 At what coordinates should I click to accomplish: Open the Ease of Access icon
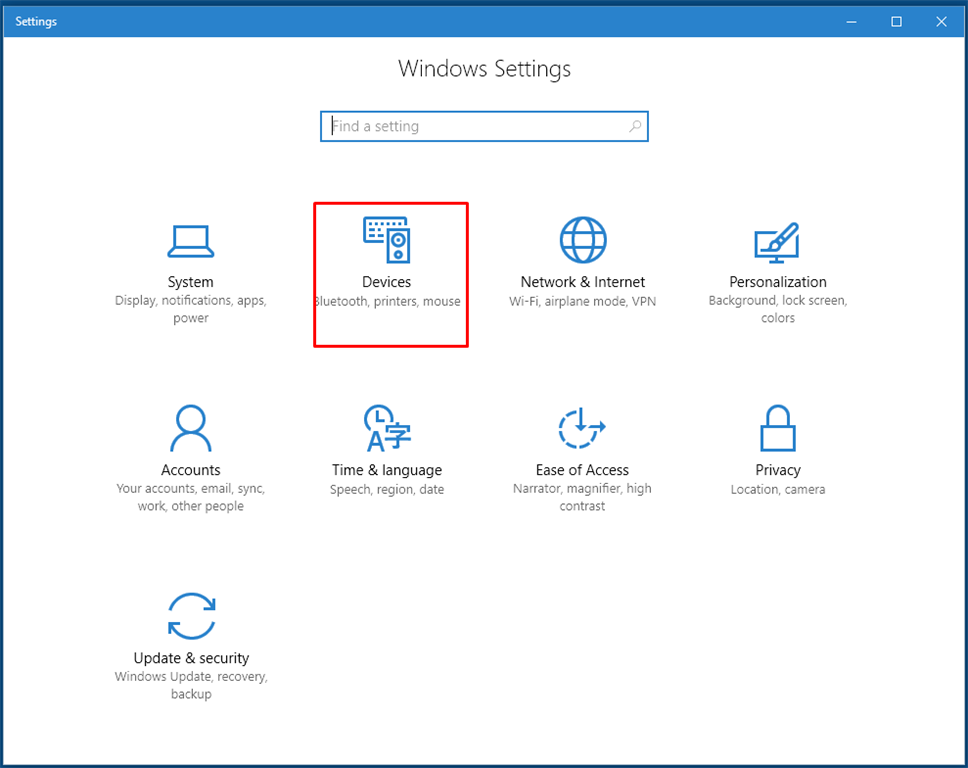click(x=582, y=428)
